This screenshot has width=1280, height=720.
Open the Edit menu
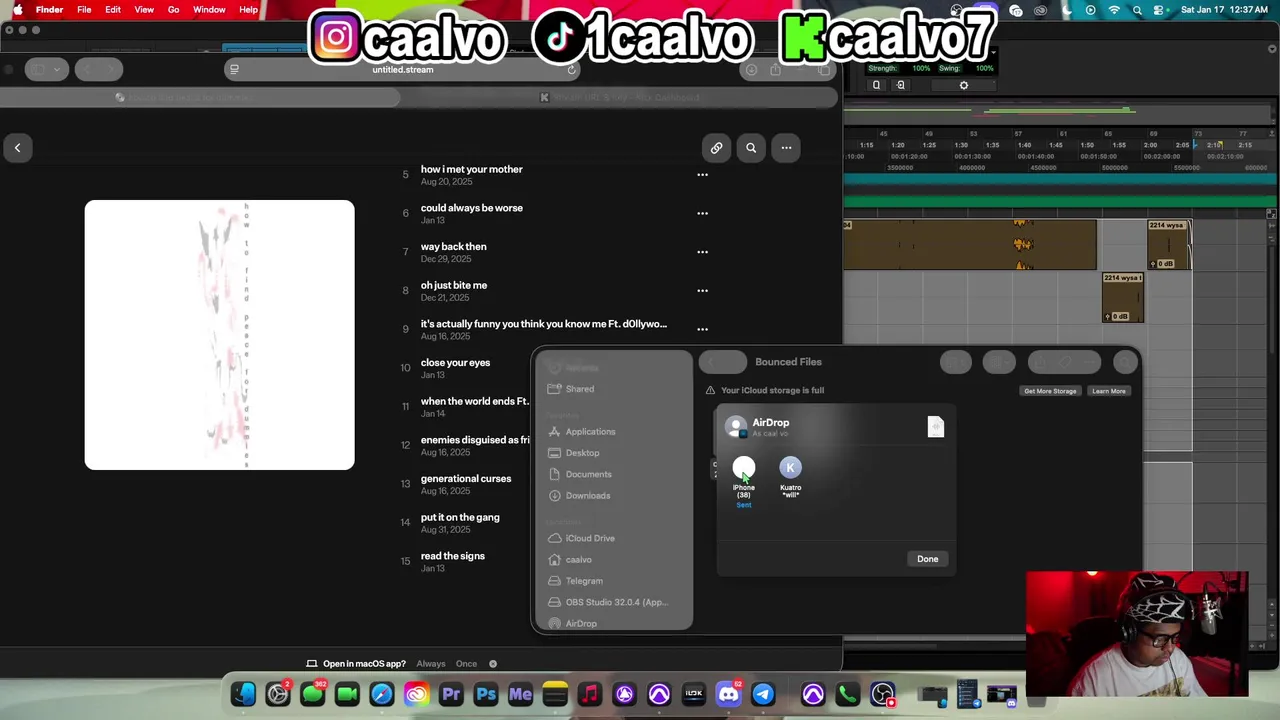(113, 10)
